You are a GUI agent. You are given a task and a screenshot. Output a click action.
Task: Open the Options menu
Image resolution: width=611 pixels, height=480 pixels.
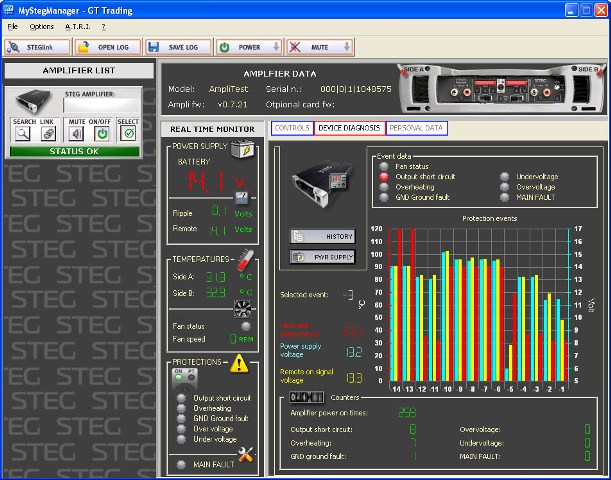point(42,25)
